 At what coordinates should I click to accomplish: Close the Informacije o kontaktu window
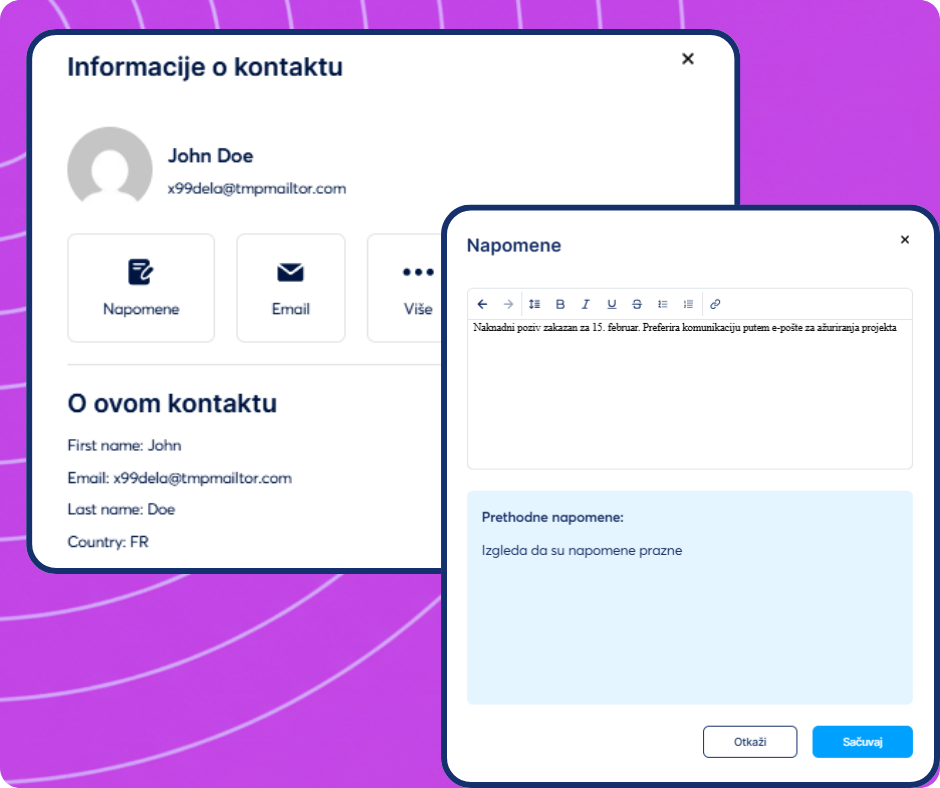[x=688, y=58]
